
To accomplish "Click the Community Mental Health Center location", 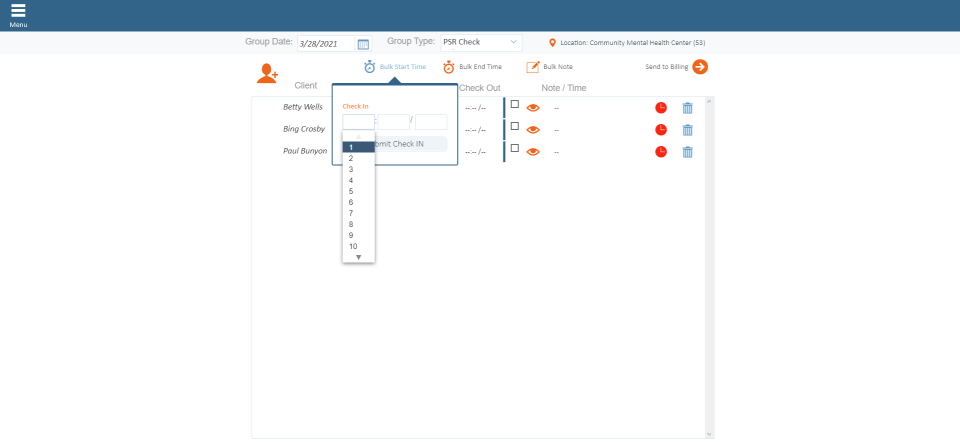I will (x=632, y=43).
